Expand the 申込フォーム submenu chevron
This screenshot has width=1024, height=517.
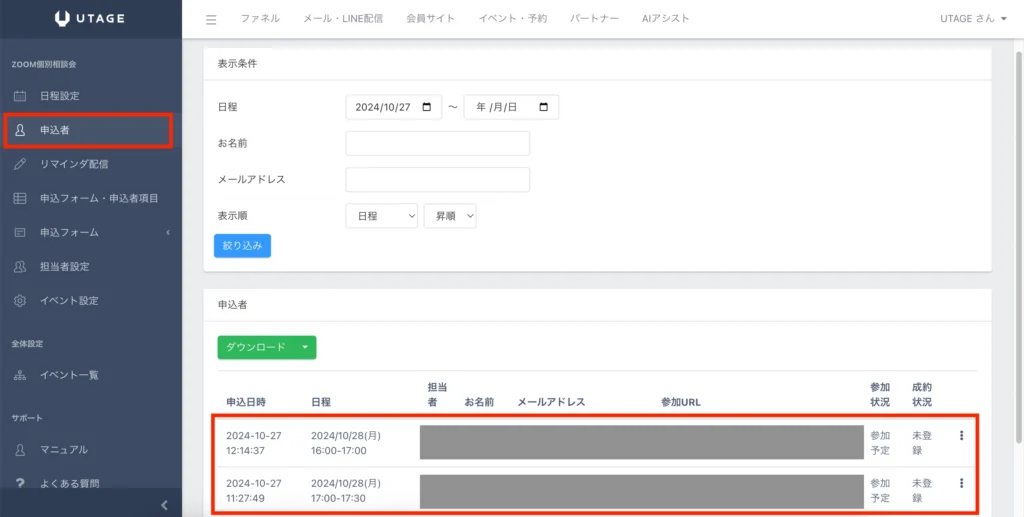pyautogui.click(x=168, y=232)
